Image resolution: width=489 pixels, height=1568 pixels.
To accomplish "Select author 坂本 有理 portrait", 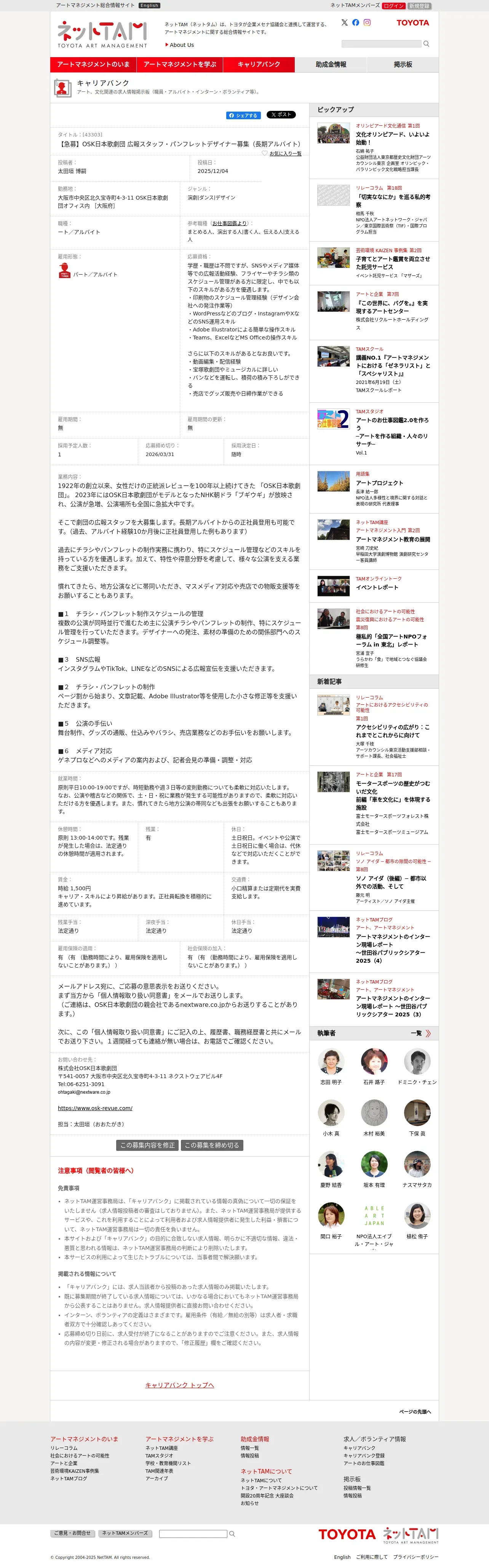I will [x=374, y=1165].
